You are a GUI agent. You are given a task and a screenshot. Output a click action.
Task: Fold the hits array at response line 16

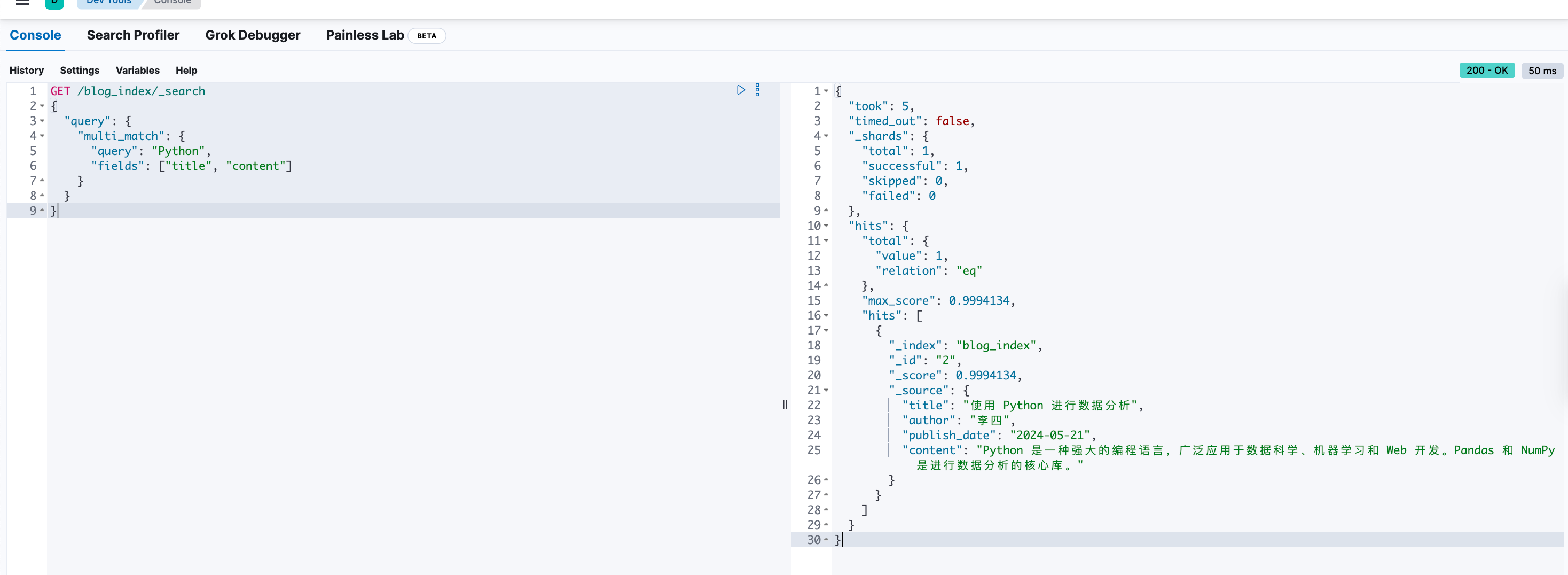coord(826,315)
